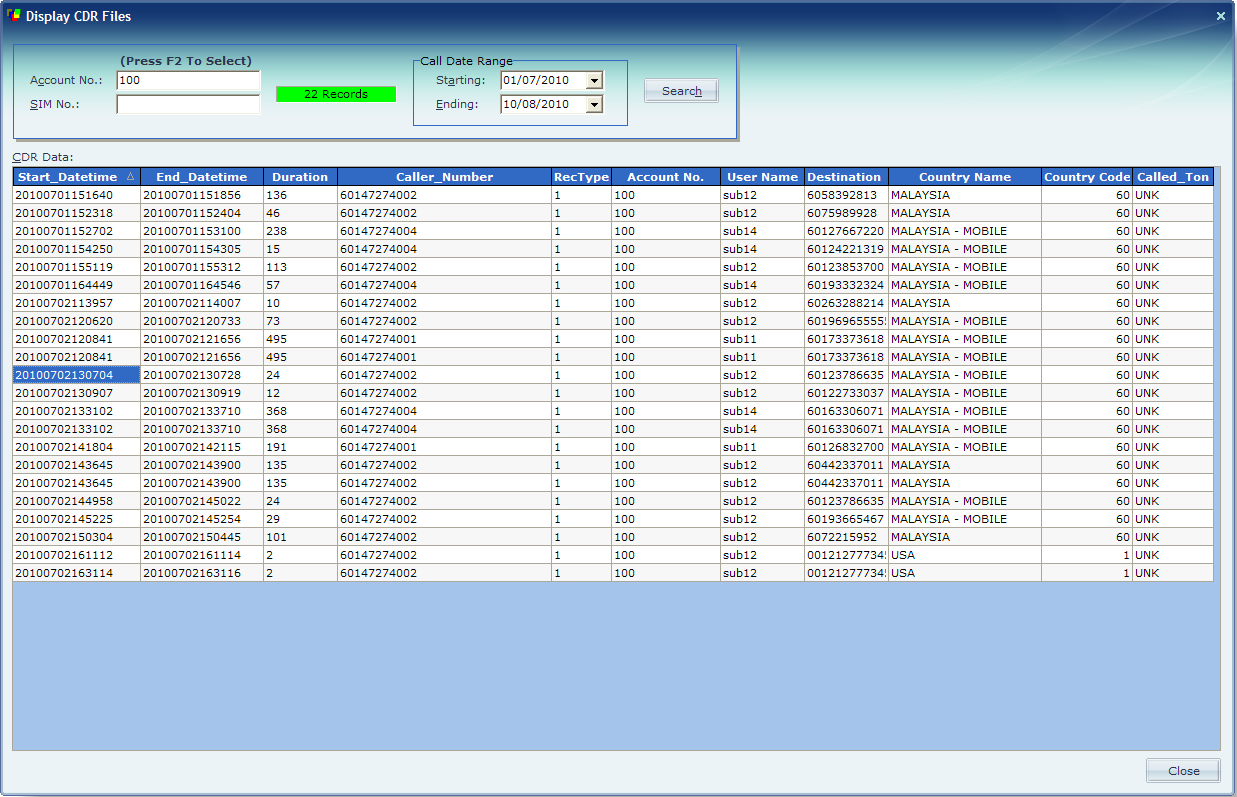The image size is (1237, 797).
Task: Click the Display CDR Files app icon
Action: pyautogui.click(x=14, y=16)
